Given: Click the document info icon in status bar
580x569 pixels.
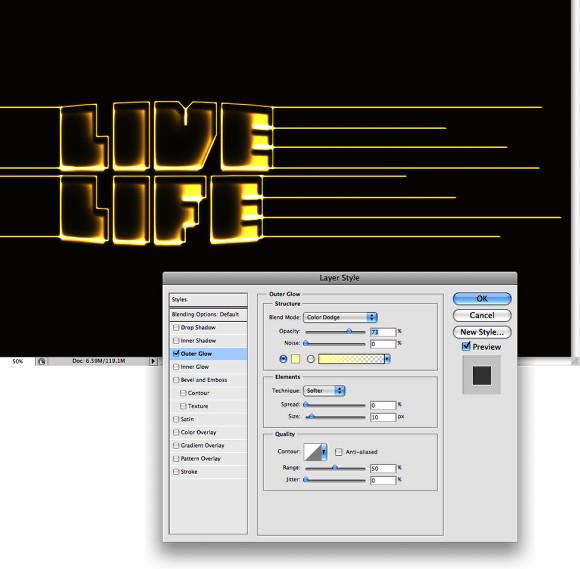Looking at the screenshot, I should coord(42,361).
